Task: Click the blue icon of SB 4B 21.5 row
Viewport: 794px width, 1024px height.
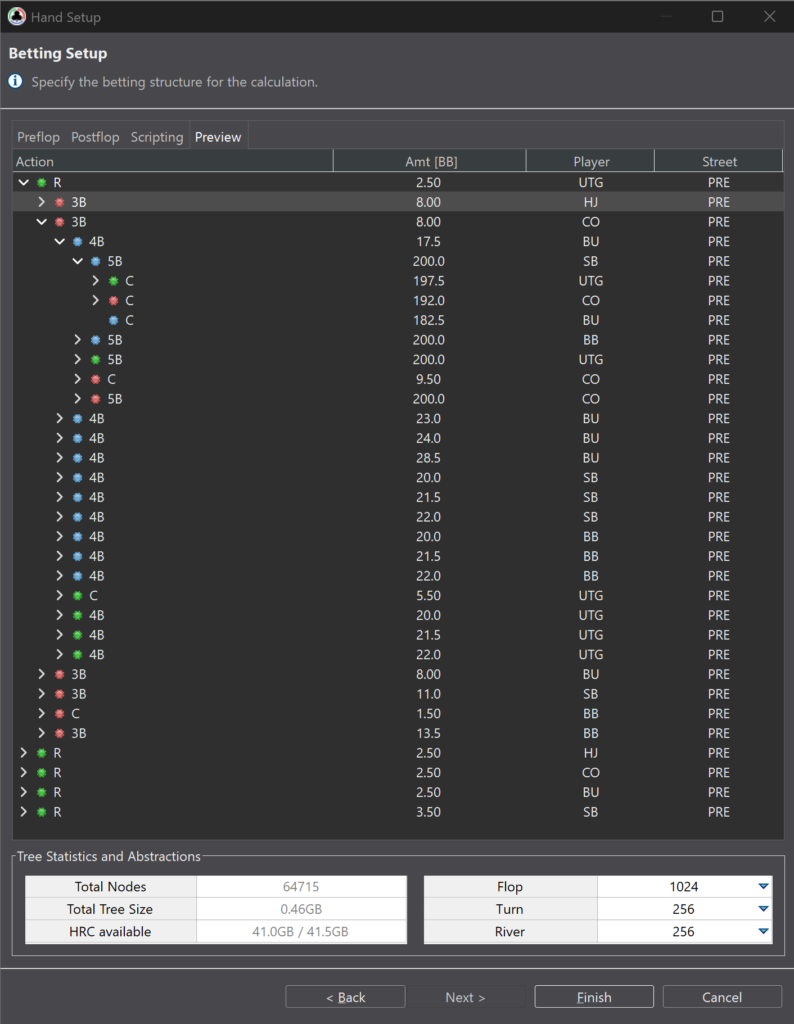Action: click(78, 497)
